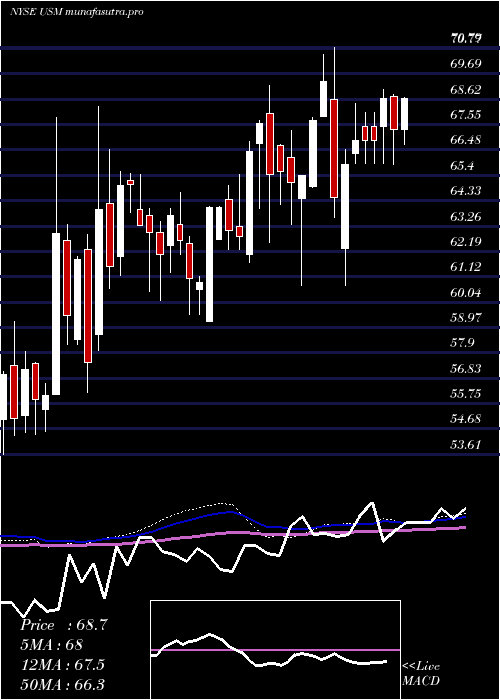The width and height of the screenshot is (500, 700).
Task: Click the 'NYSE USM munafasutra.pro' chart title
Action: (x=76, y=12)
